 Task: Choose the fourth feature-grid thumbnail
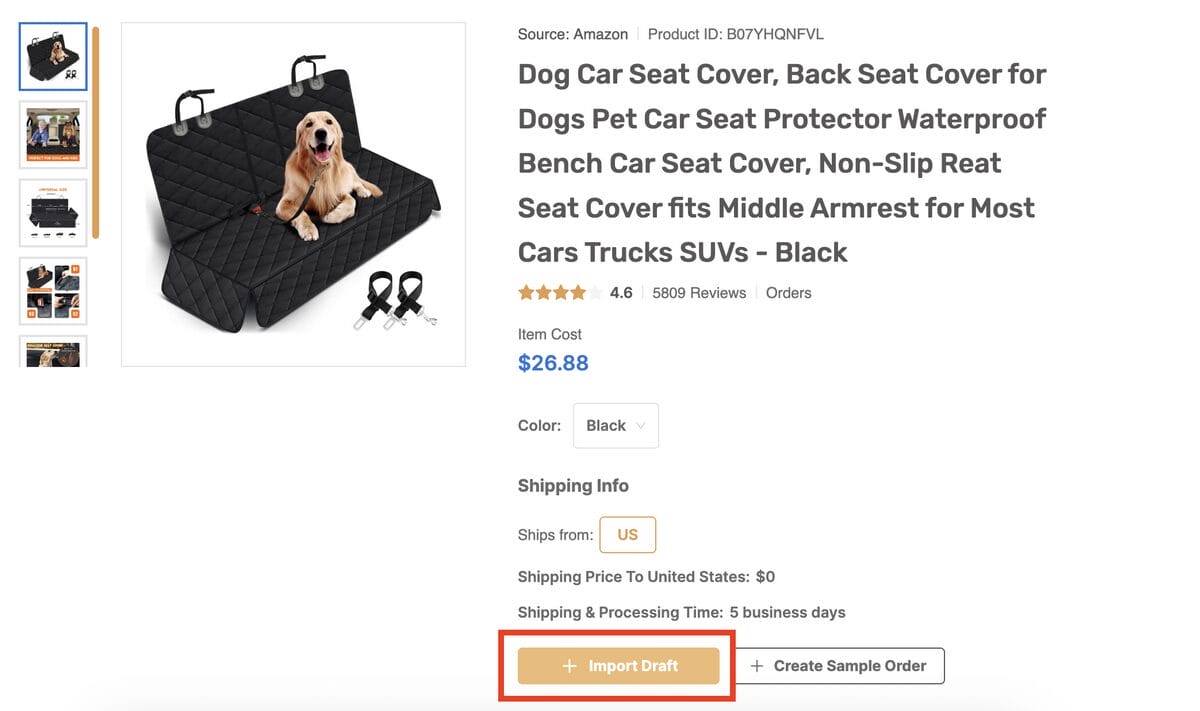tap(53, 291)
